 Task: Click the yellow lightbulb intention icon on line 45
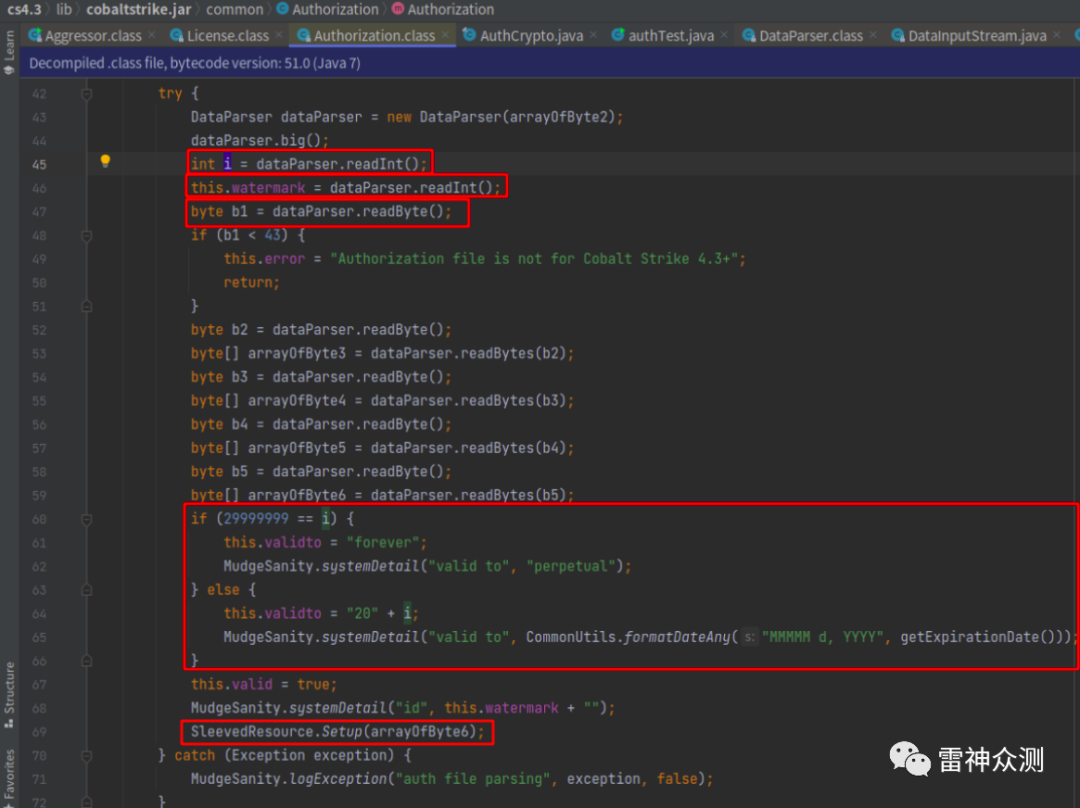click(x=105, y=161)
